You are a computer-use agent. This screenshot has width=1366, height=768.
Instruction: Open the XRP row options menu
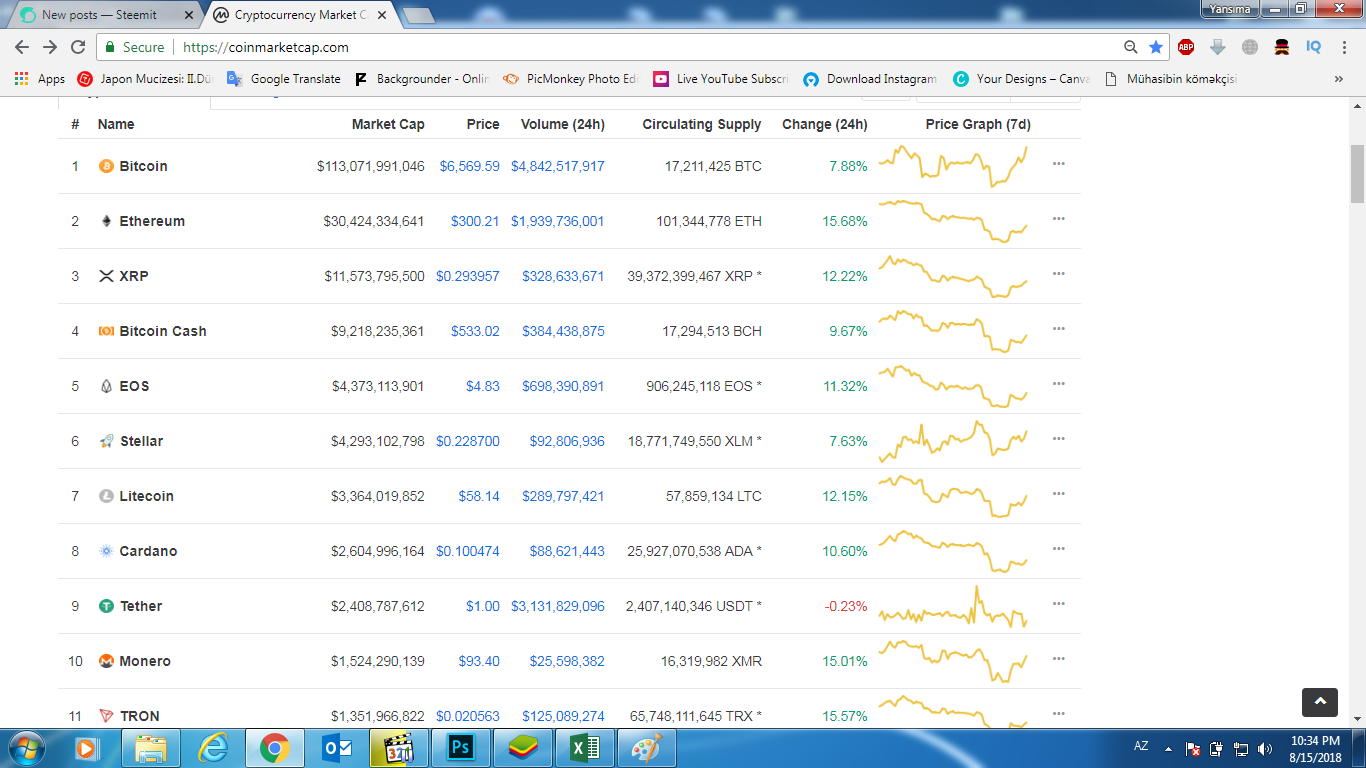1059,274
